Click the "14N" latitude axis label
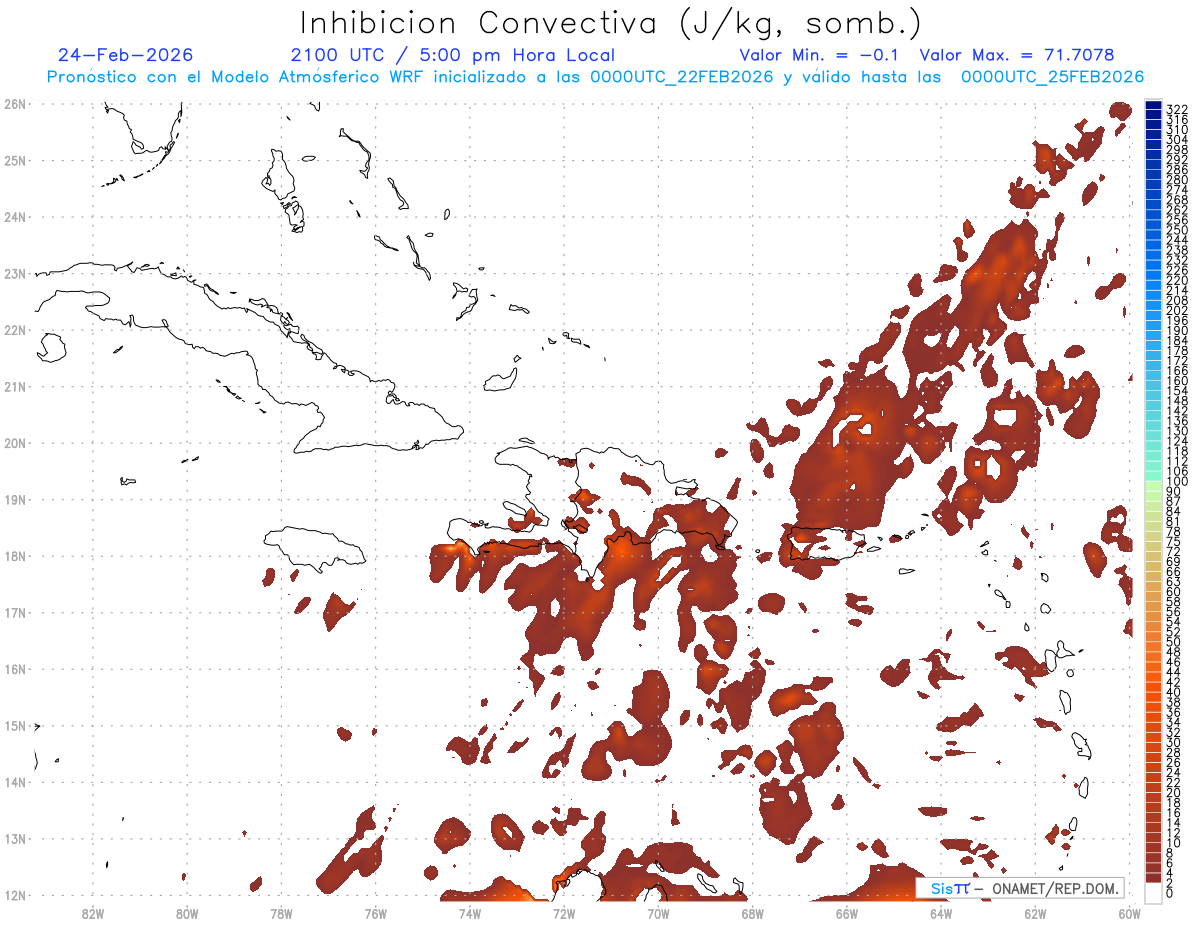The width and height of the screenshot is (1200, 927). [14, 782]
